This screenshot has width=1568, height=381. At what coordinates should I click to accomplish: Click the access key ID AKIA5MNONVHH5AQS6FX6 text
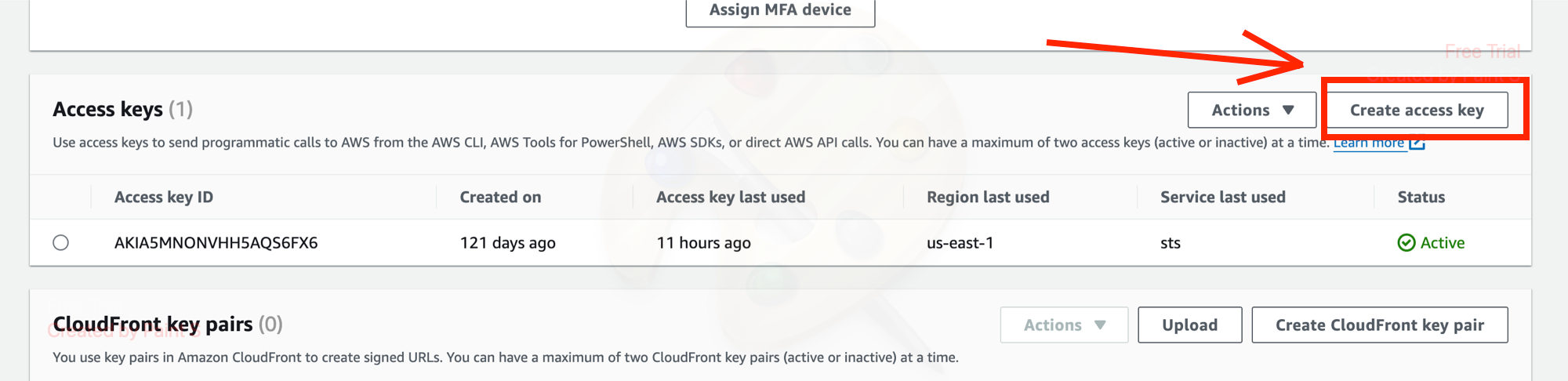tap(216, 243)
